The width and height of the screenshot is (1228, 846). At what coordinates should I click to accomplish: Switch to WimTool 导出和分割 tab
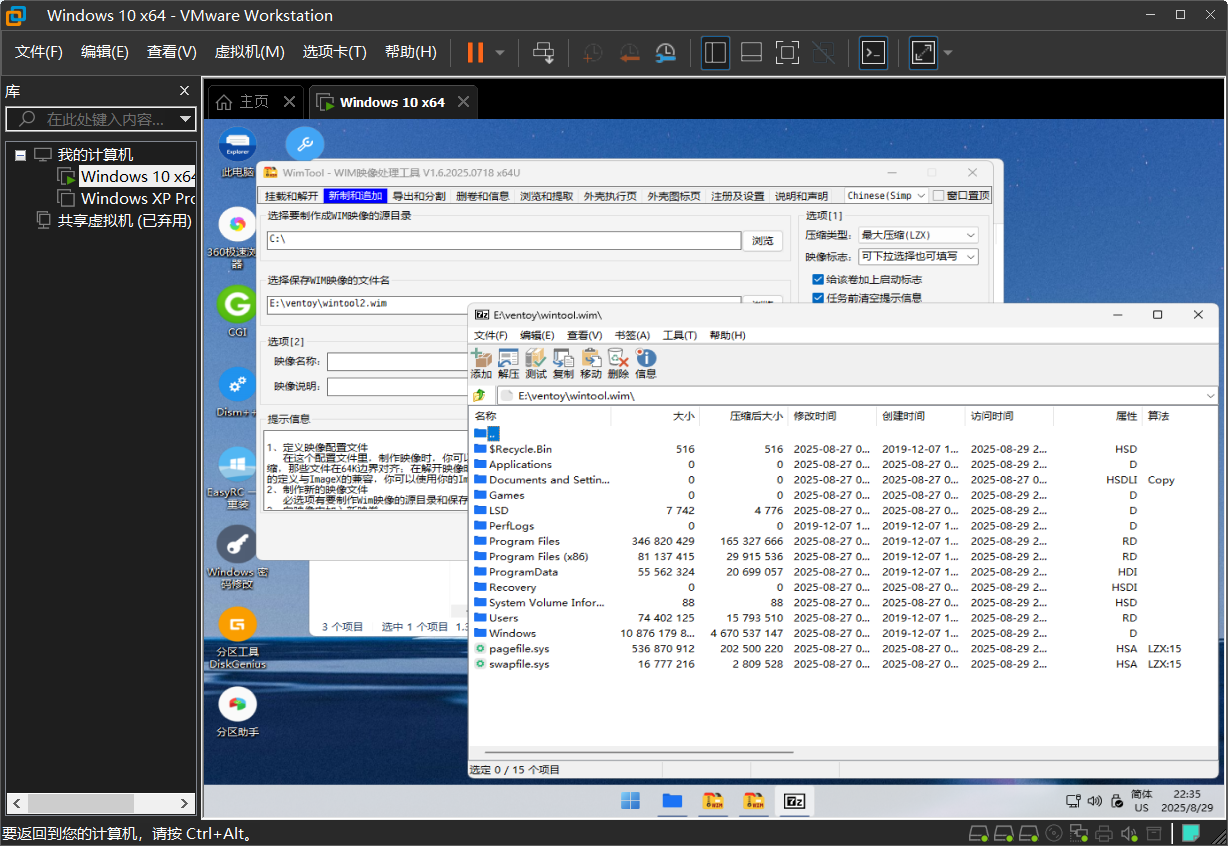click(419, 196)
